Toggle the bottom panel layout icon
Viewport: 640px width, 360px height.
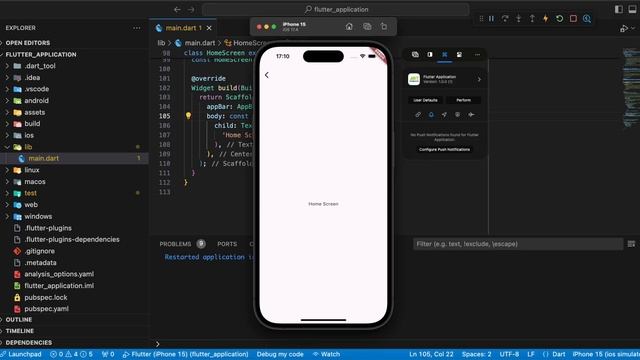click(x=633, y=9)
